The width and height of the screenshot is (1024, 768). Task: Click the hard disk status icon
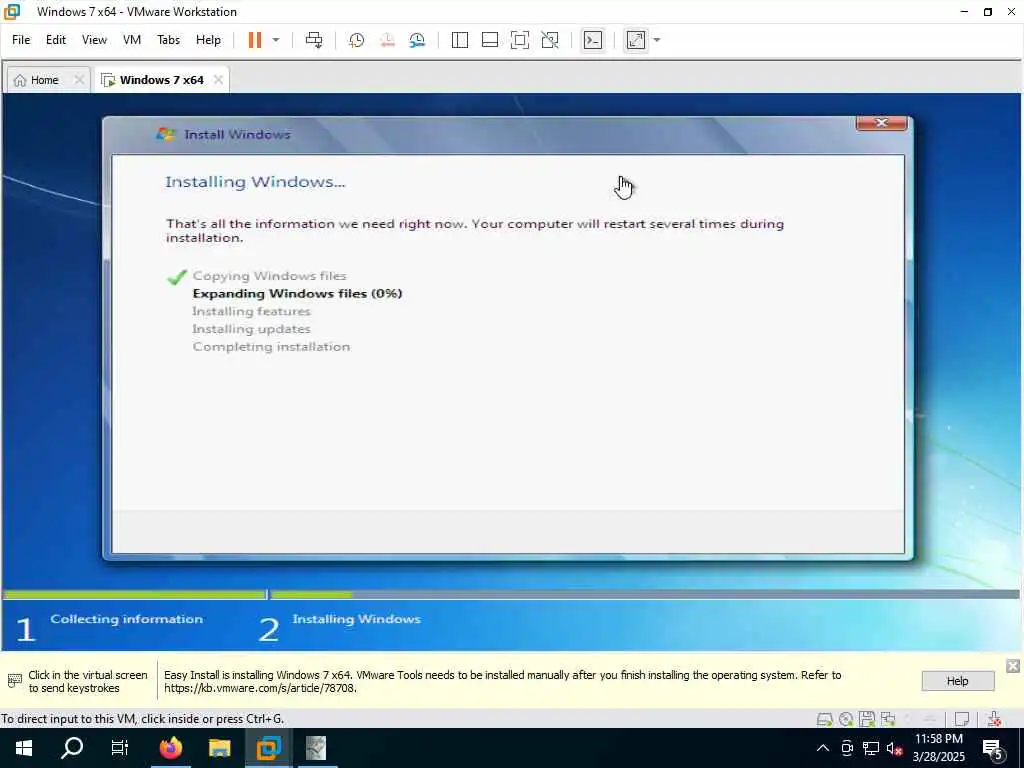click(825, 719)
